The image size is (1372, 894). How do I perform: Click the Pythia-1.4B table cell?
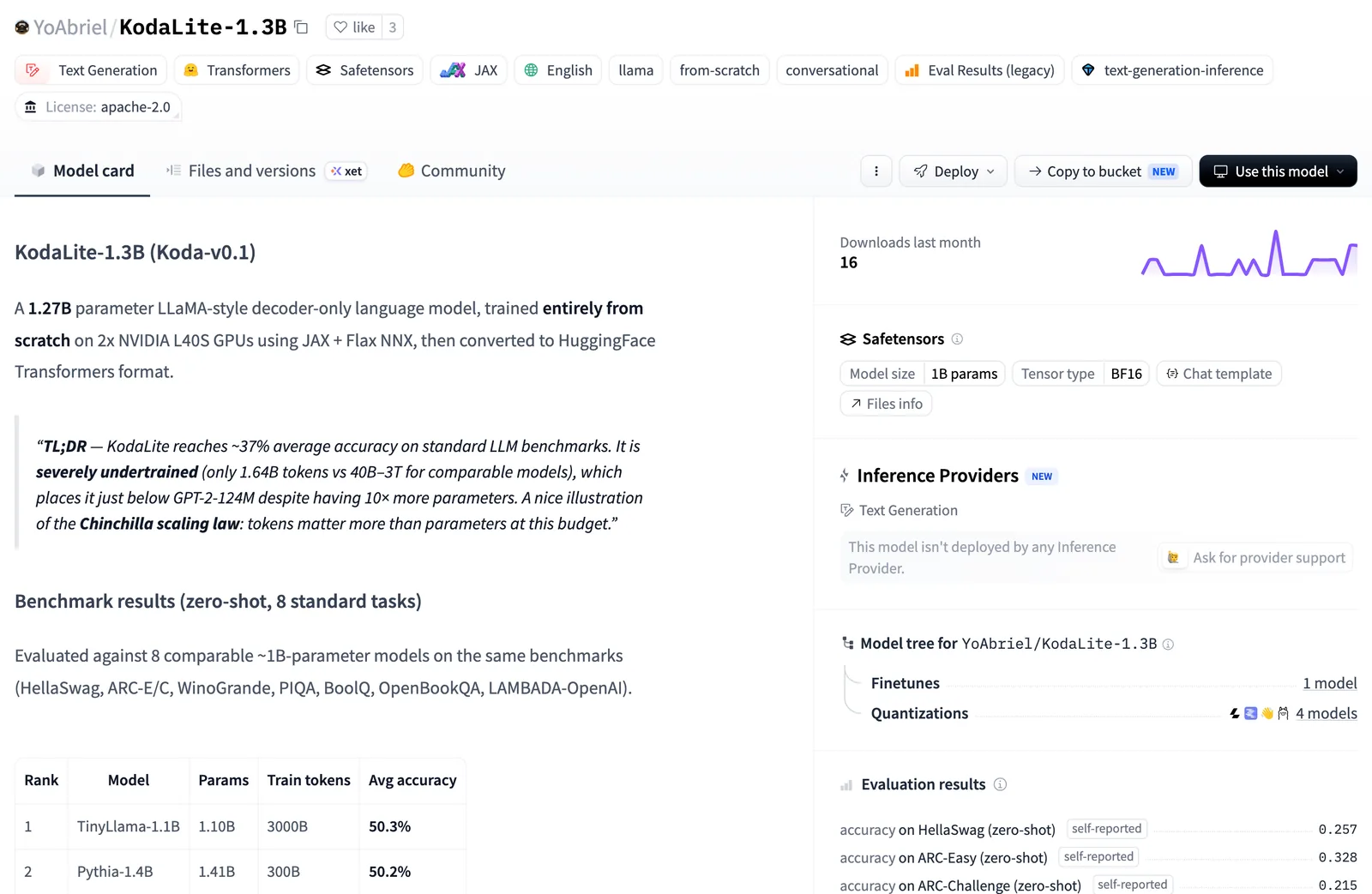[x=129, y=872]
